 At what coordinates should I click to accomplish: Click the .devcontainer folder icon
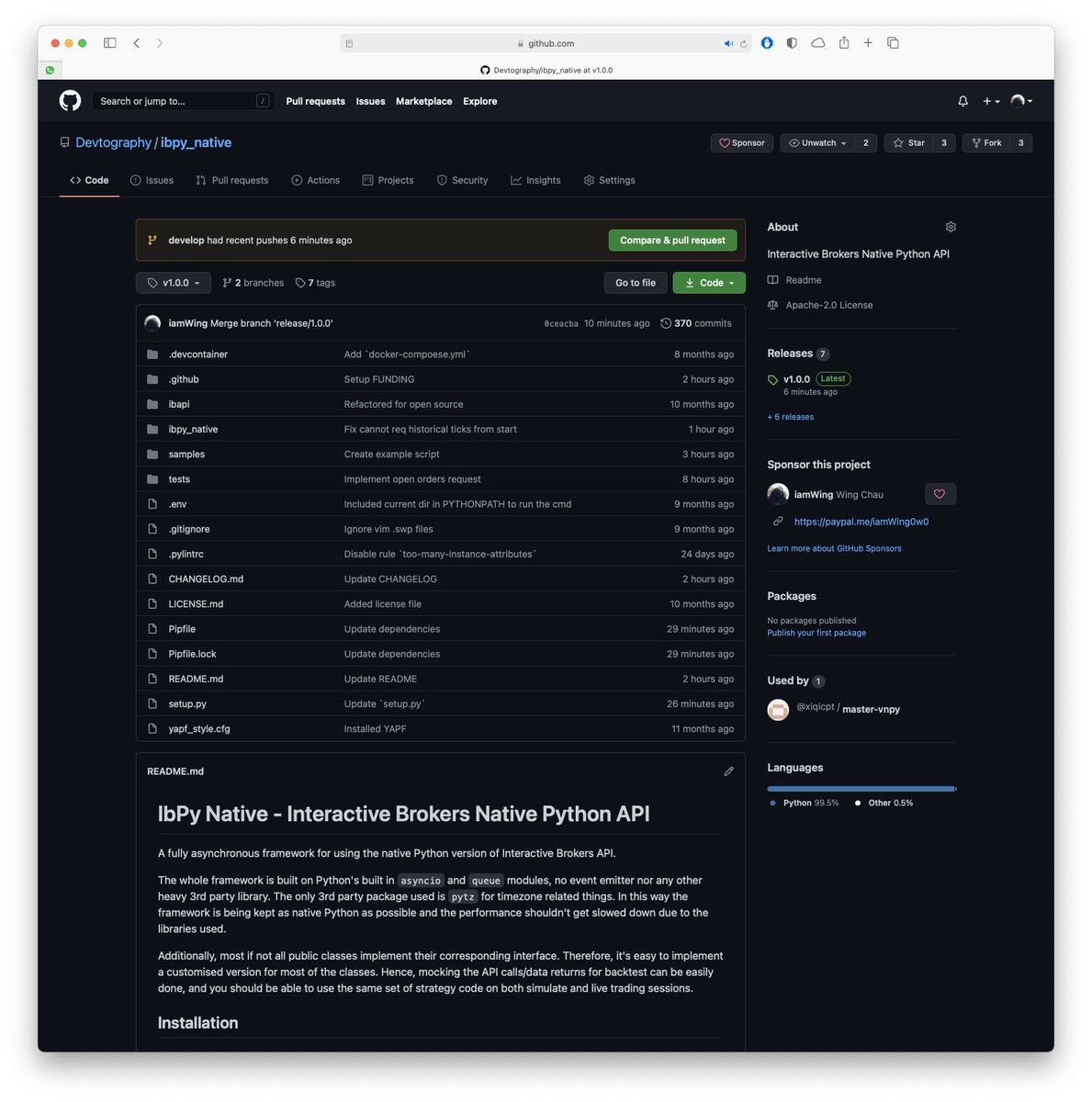[152, 354]
